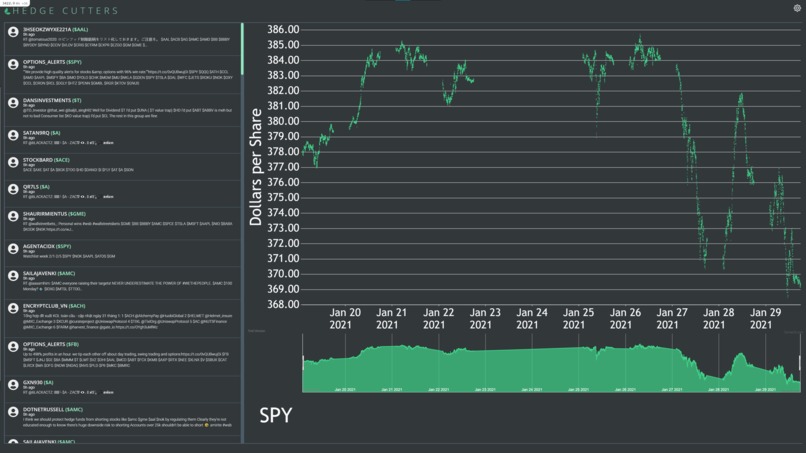Select the 377.00 price axis label
Screen dimensions: 806x453
[283, 167]
